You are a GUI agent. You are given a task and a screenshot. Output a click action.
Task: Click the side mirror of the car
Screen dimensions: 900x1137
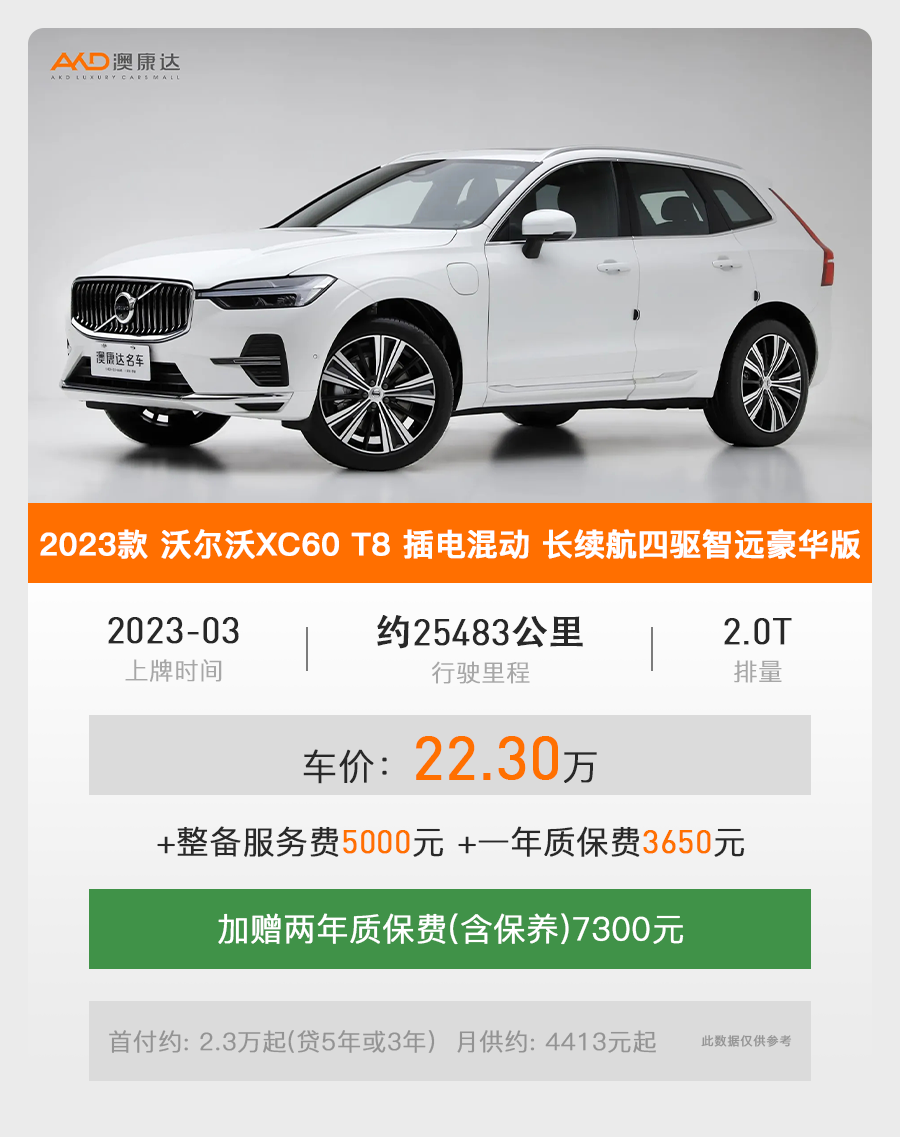click(548, 231)
